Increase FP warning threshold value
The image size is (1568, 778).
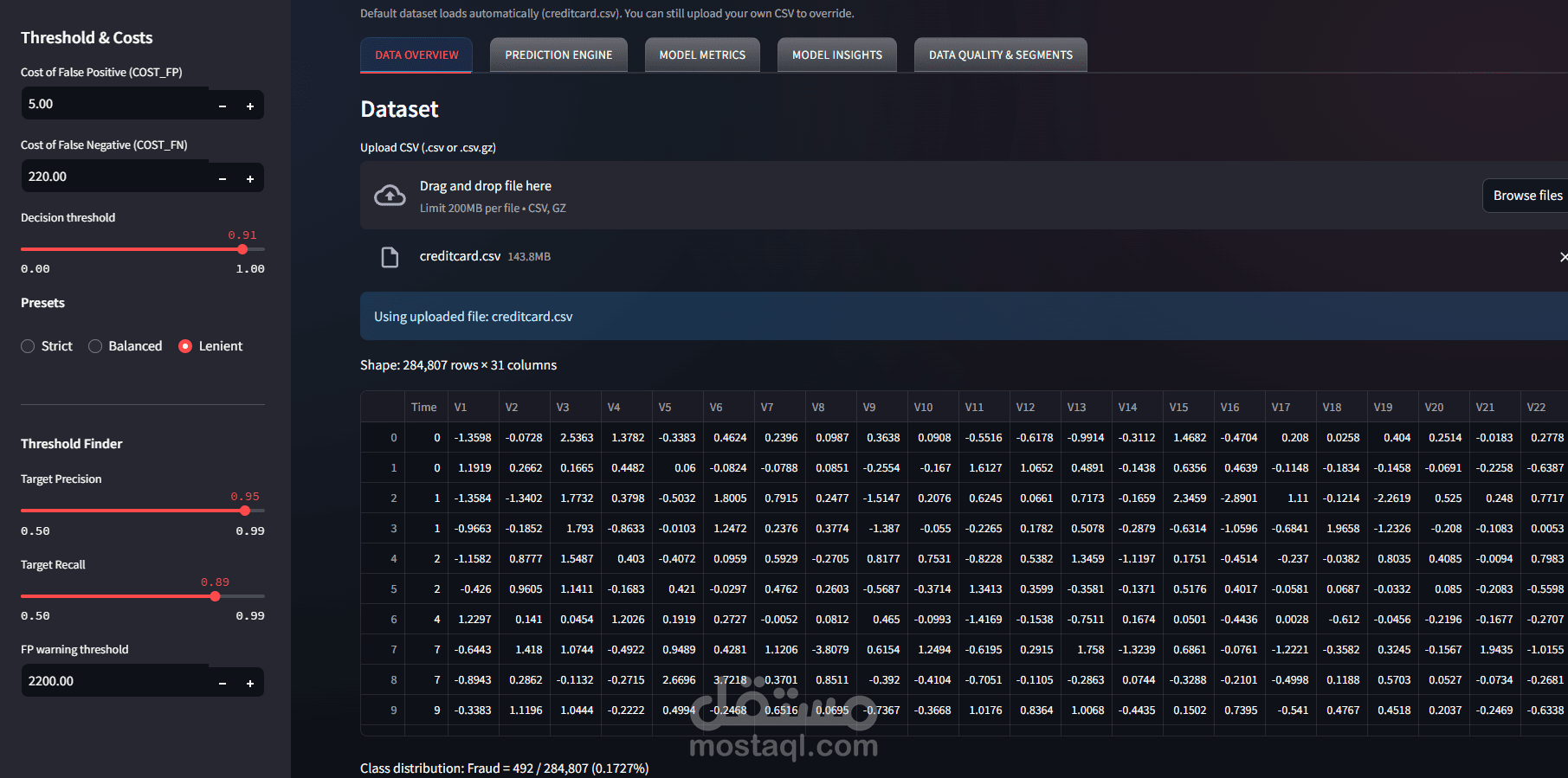pos(250,683)
